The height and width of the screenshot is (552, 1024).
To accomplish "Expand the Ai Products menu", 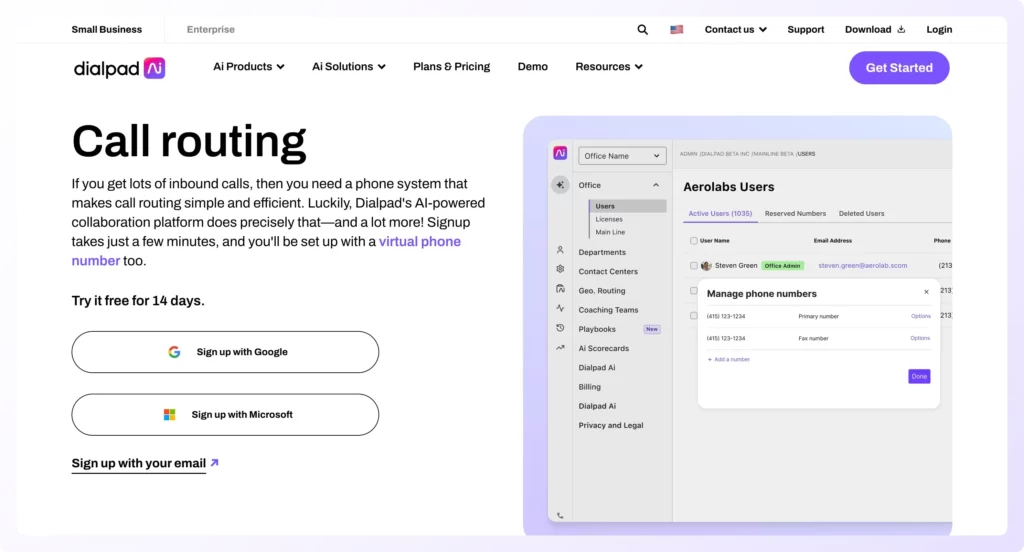I will pyautogui.click(x=249, y=67).
